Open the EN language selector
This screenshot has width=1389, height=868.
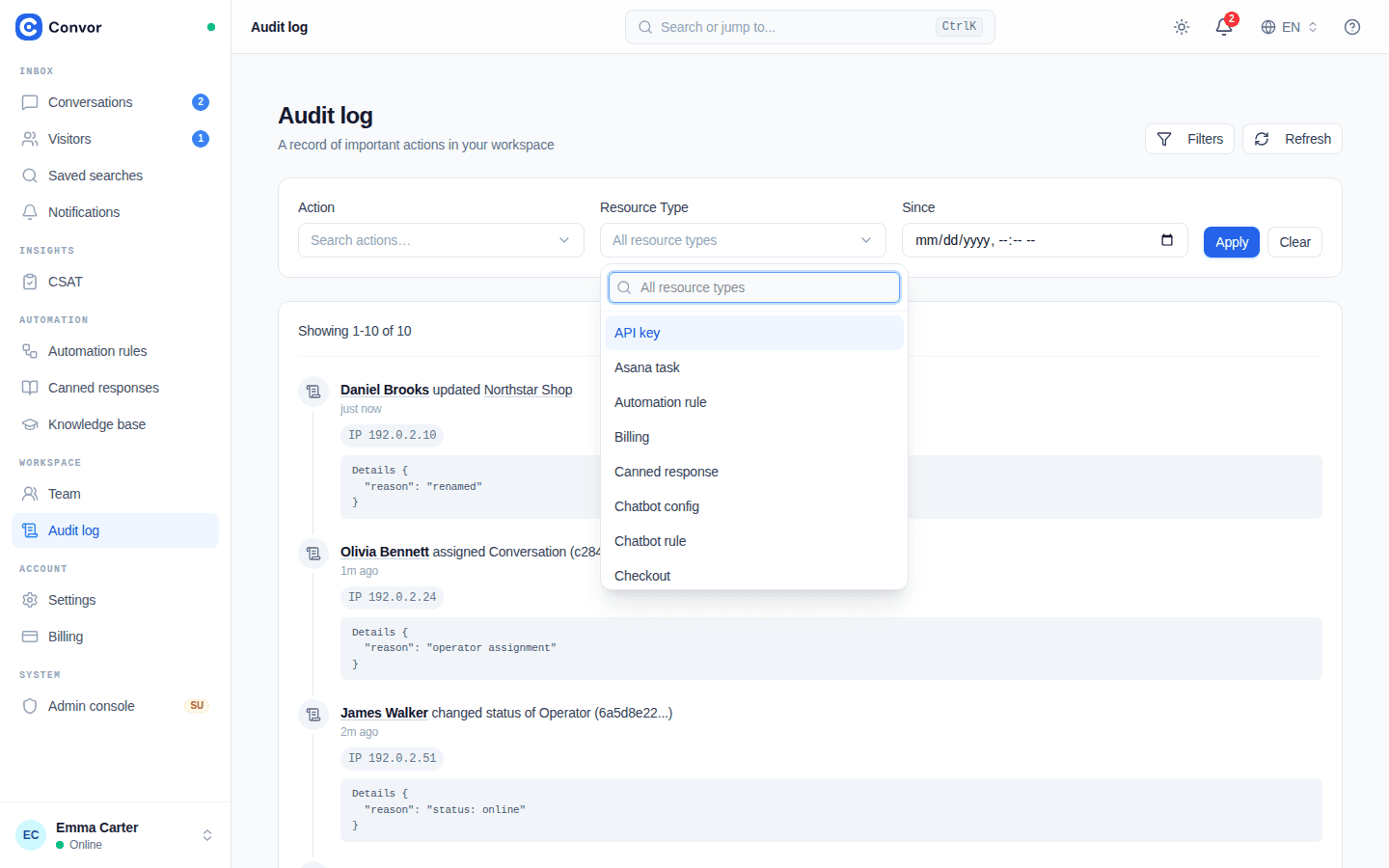coord(1290,27)
